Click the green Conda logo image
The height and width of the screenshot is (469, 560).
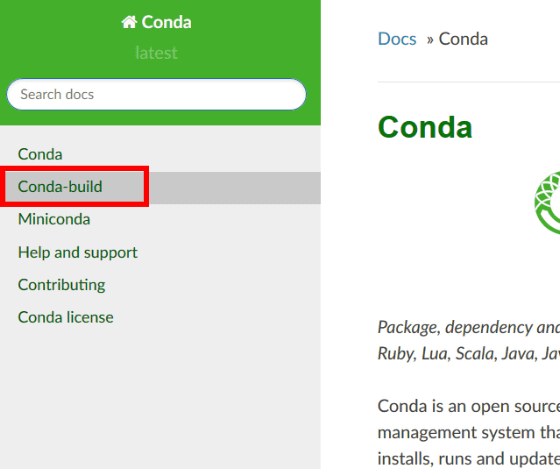pyautogui.click(x=548, y=203)
